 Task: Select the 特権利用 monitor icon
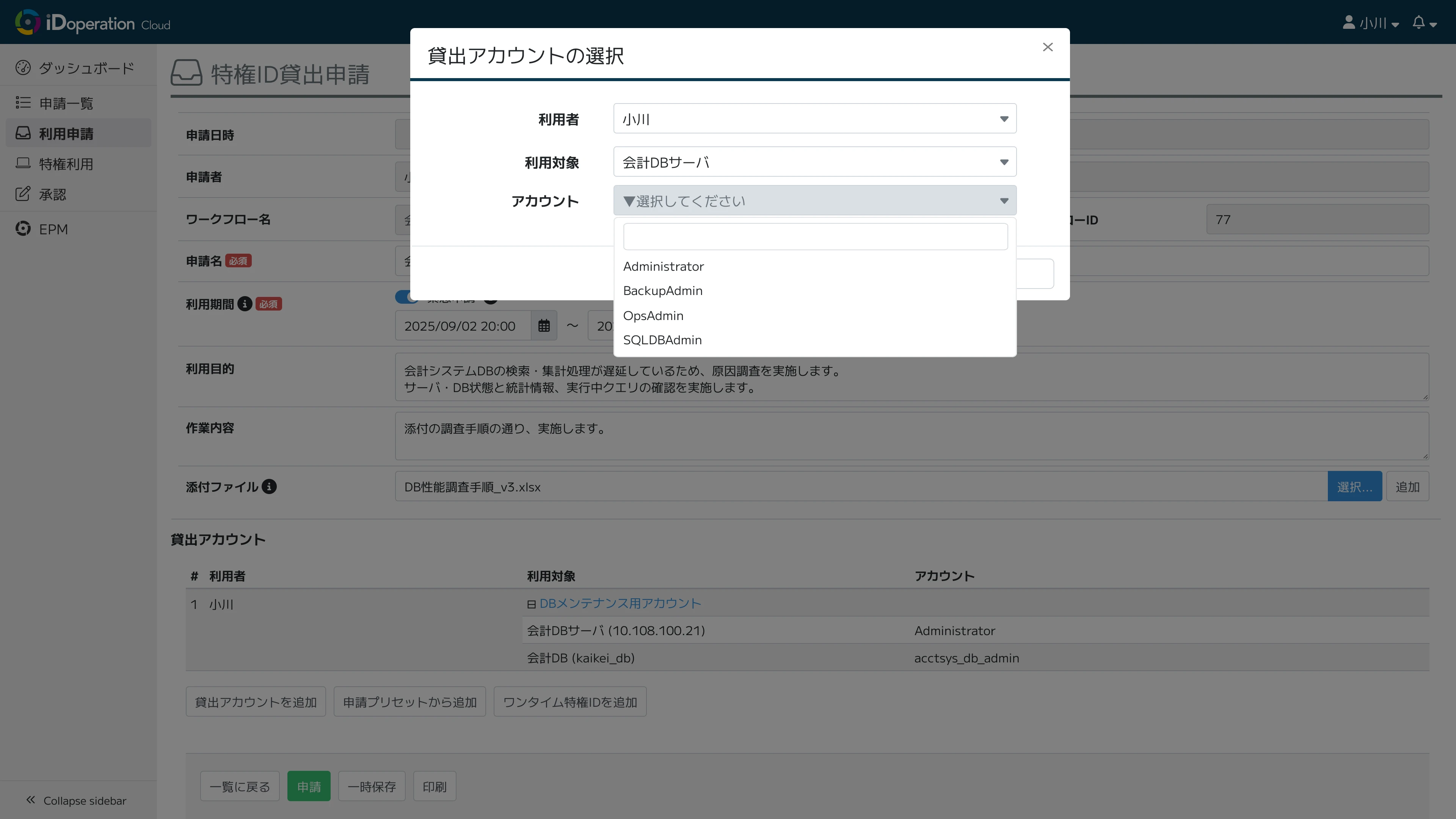pos(23,163)
